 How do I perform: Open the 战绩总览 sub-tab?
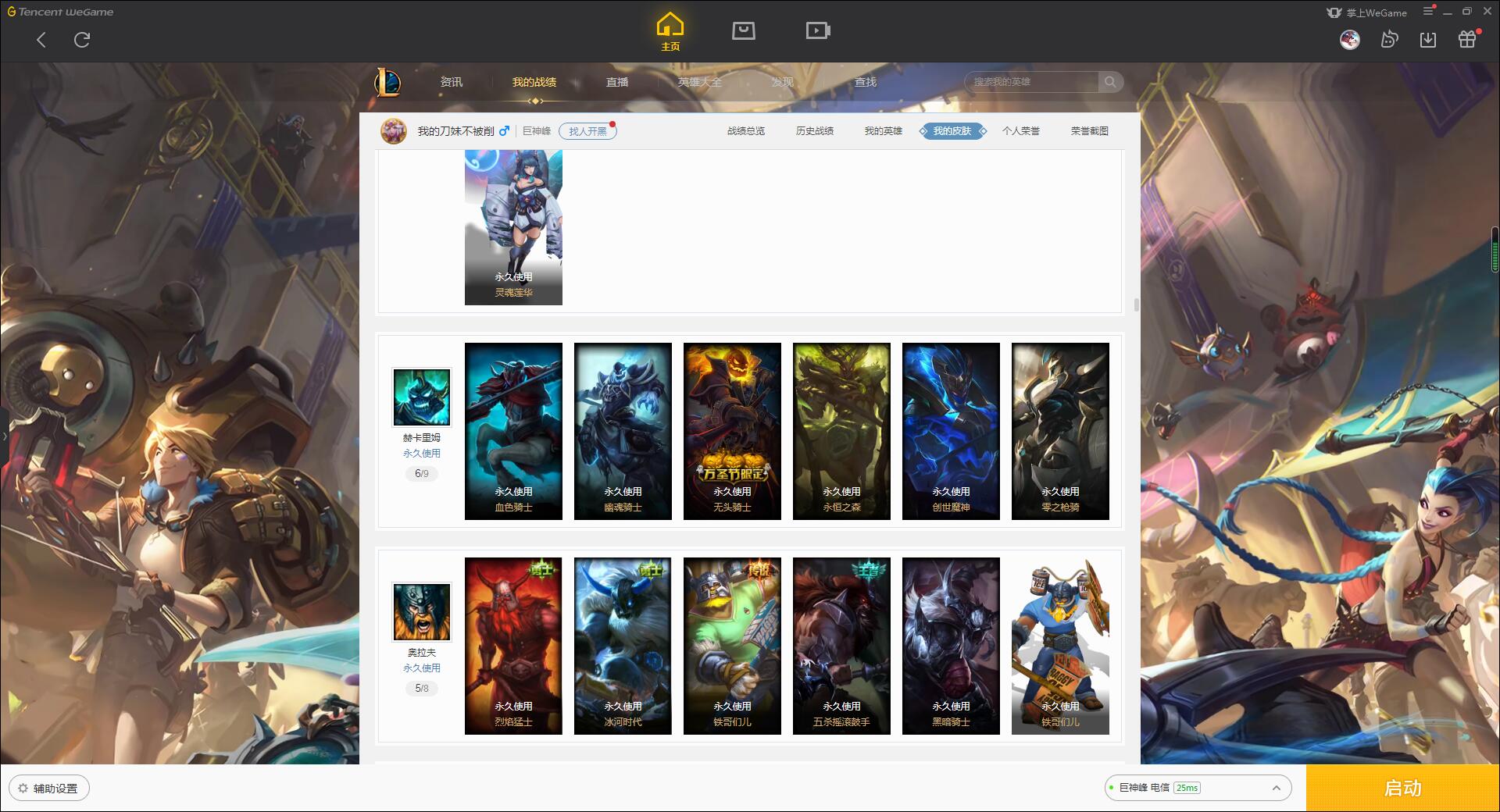pyautogui.click(x=746, y=131)
